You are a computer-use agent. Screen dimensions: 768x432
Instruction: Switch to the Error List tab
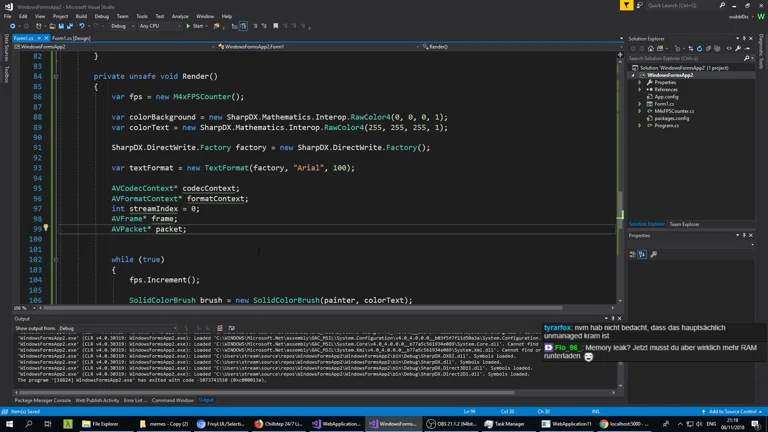click(135, 400)
